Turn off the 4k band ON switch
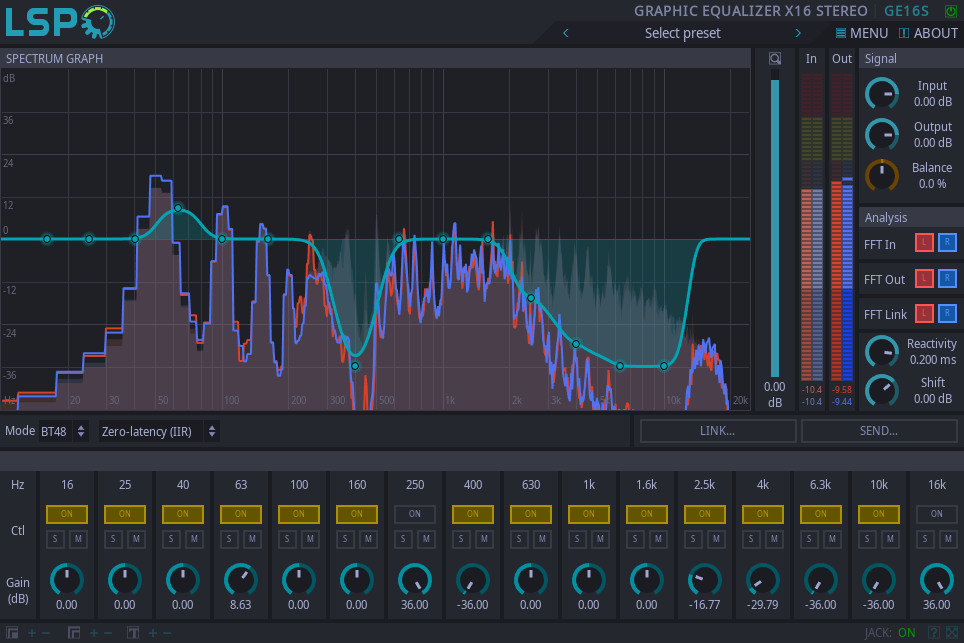This screenshot has height=643, width=964. pos(763,514)
